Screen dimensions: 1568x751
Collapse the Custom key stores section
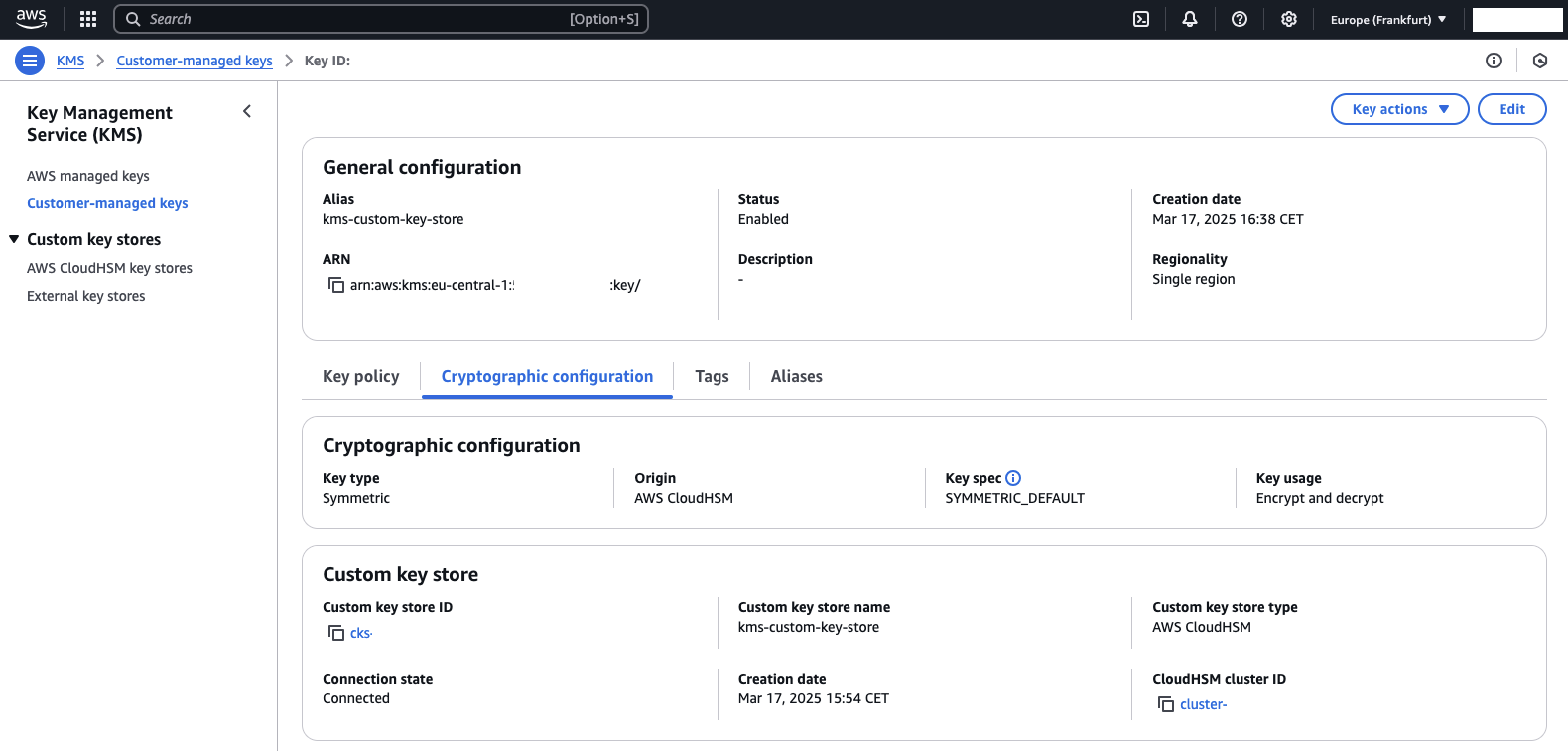click(14, 239)
